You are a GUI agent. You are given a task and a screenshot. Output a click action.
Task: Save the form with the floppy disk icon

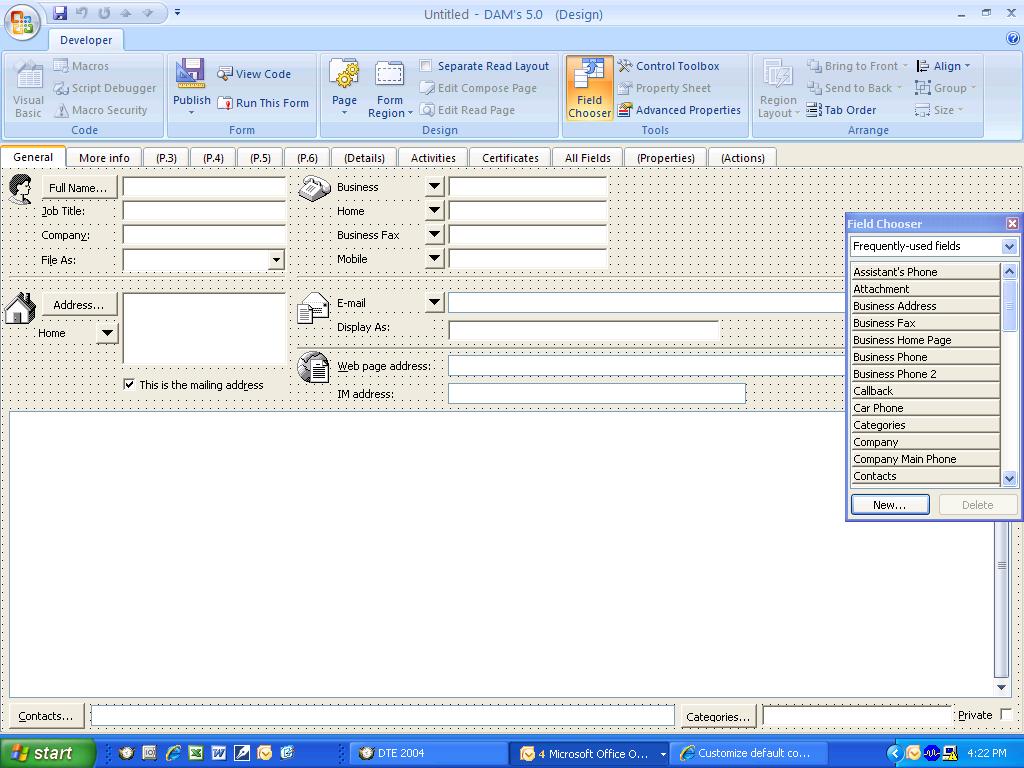(x=60, y=13)
